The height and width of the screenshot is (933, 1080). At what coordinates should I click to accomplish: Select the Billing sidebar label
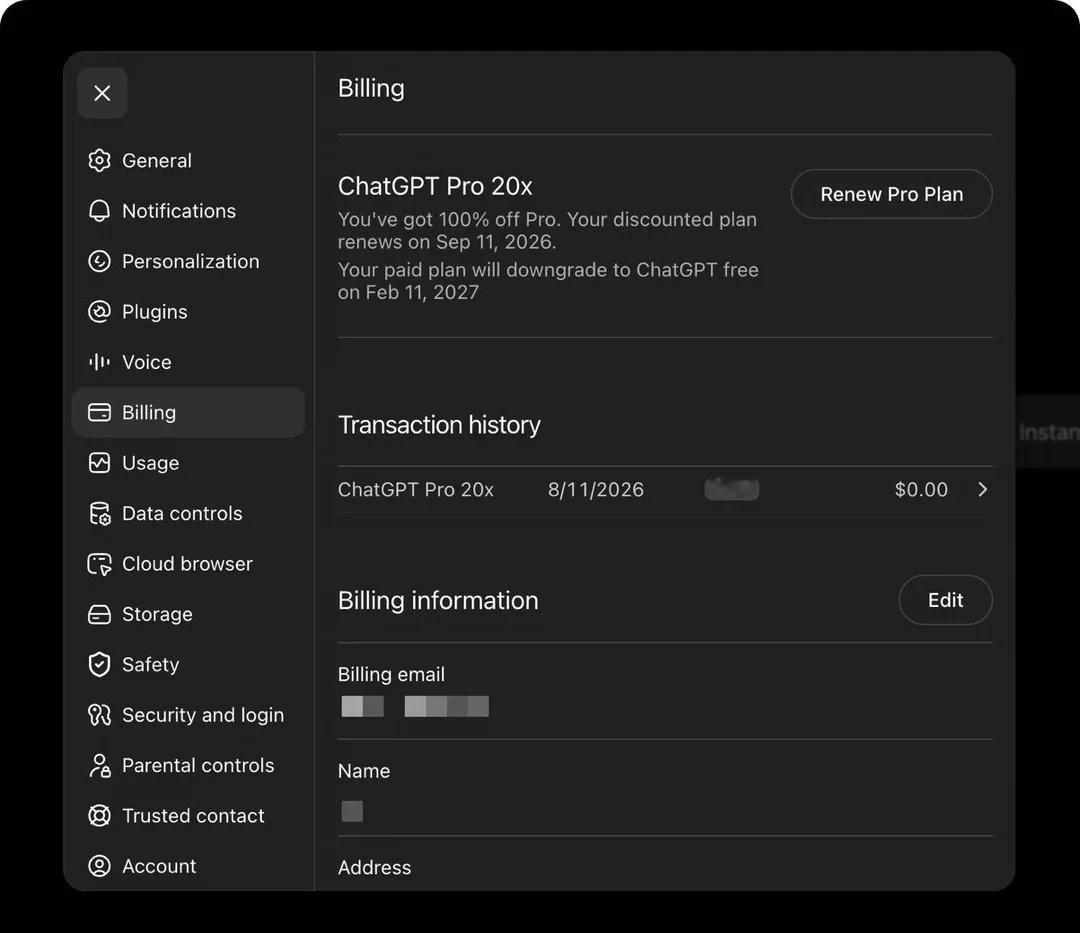149,412
